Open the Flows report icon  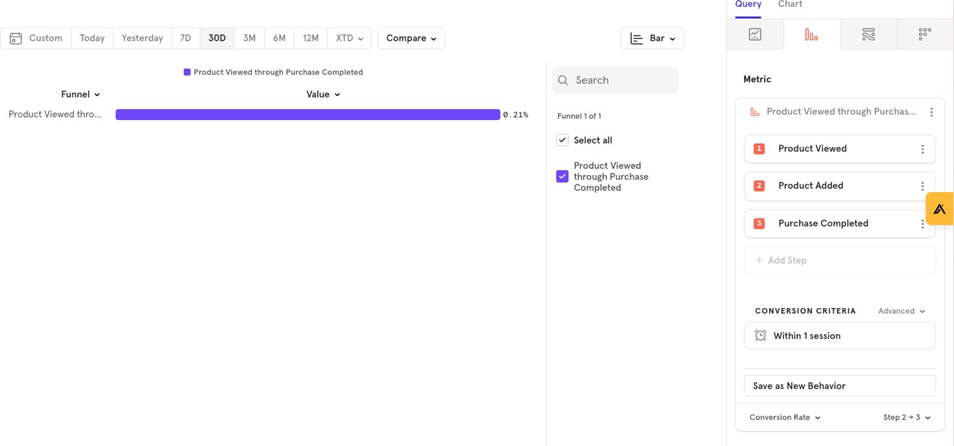[x=868, y=35]
